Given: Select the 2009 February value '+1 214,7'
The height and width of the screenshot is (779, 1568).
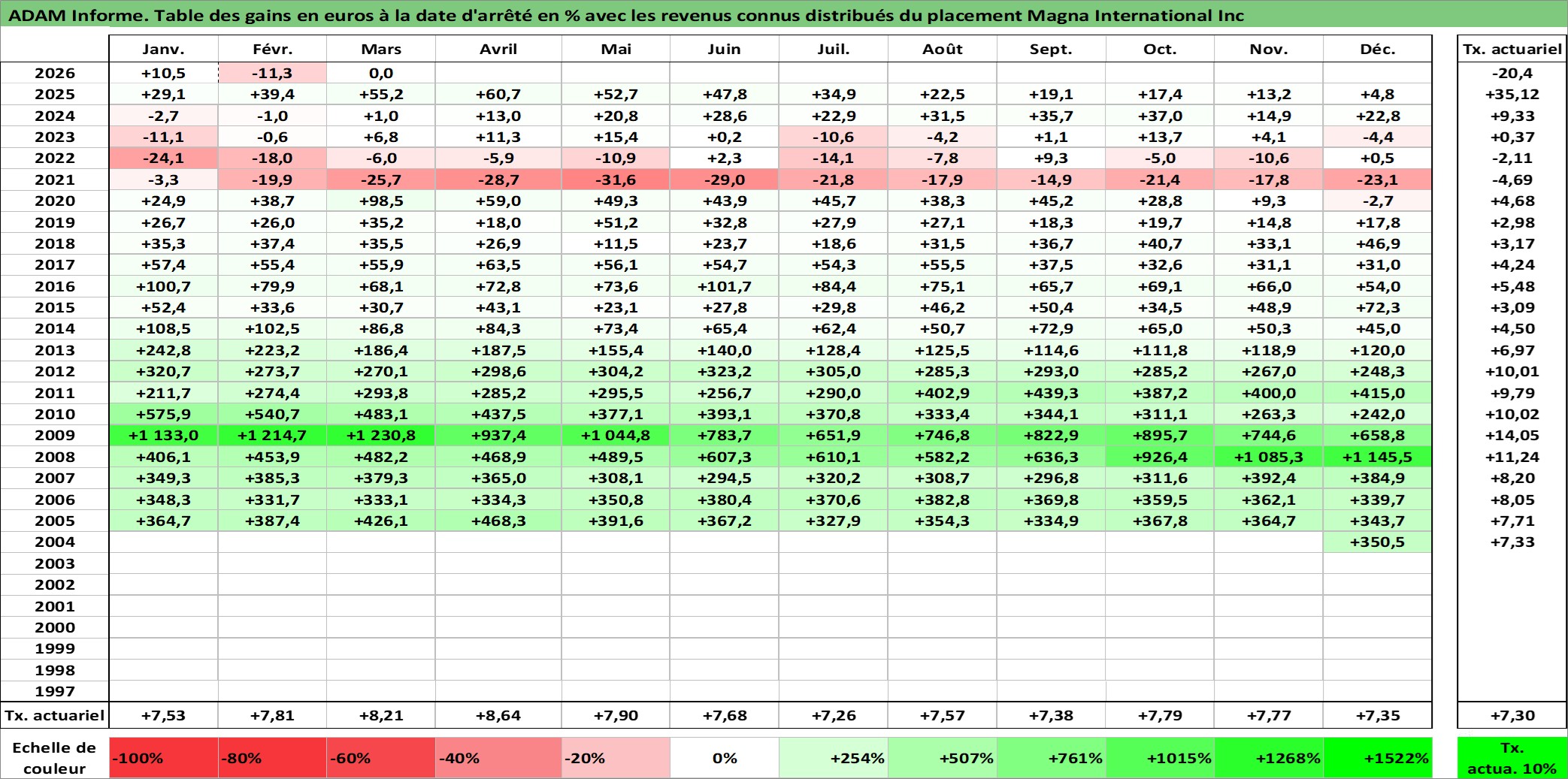Looking at the screenshot, I should tap(272, 435).
